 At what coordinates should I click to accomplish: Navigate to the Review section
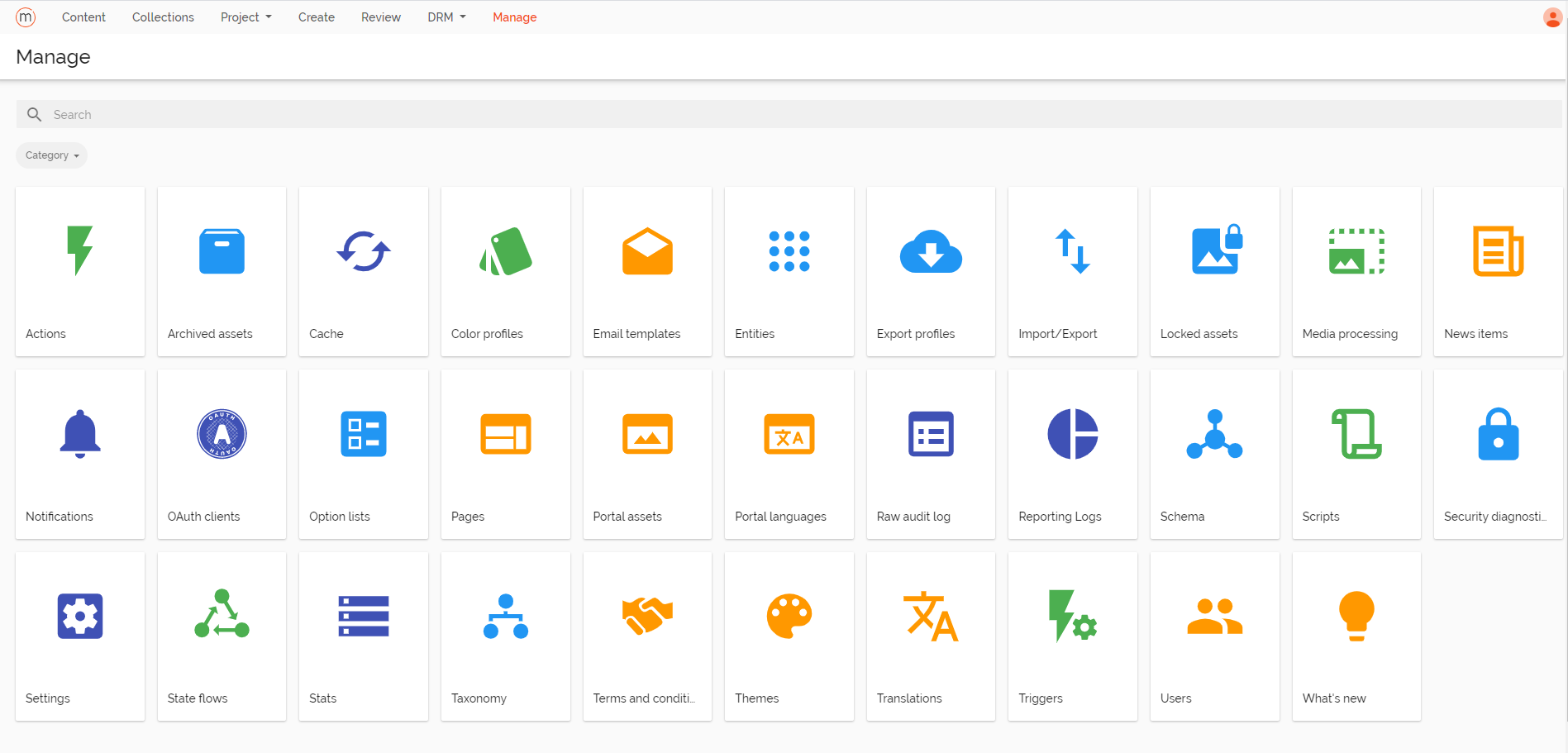click(380, 17)
